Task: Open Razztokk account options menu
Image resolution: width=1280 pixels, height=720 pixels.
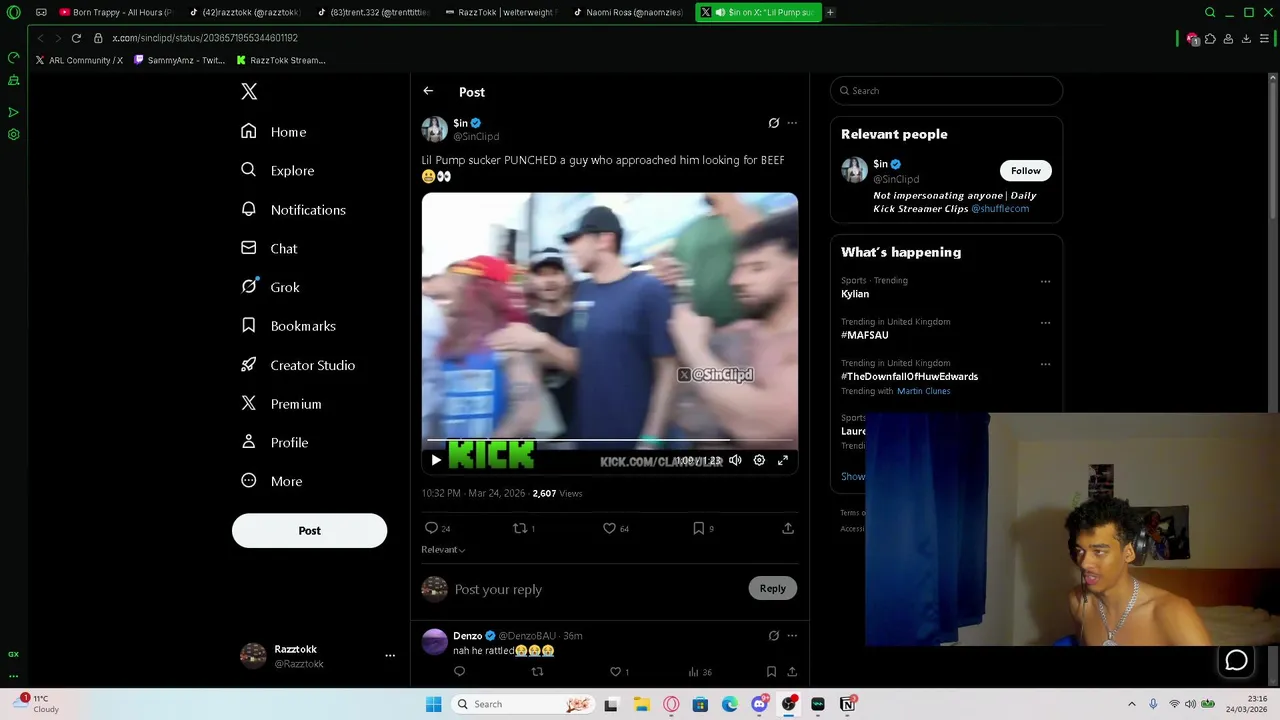Action: (390, 656)
